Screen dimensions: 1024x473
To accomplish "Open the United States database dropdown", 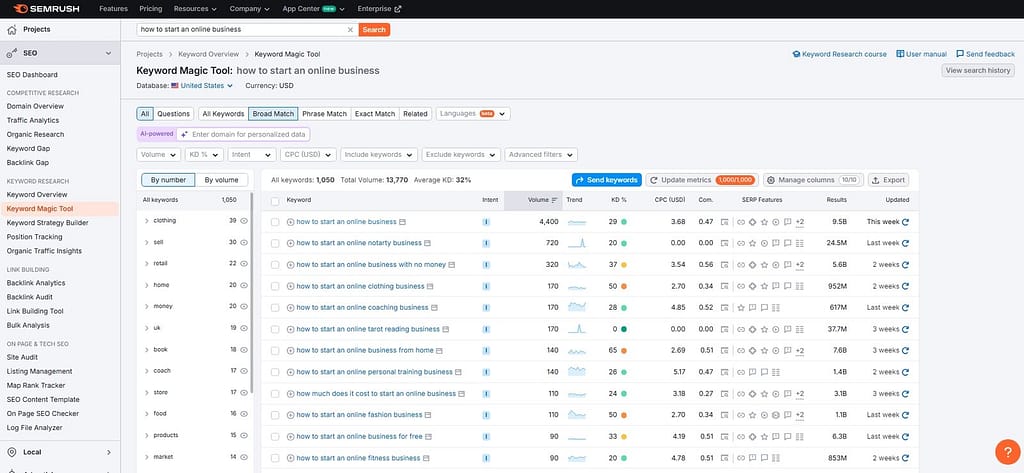I will [x=202, y=86].
